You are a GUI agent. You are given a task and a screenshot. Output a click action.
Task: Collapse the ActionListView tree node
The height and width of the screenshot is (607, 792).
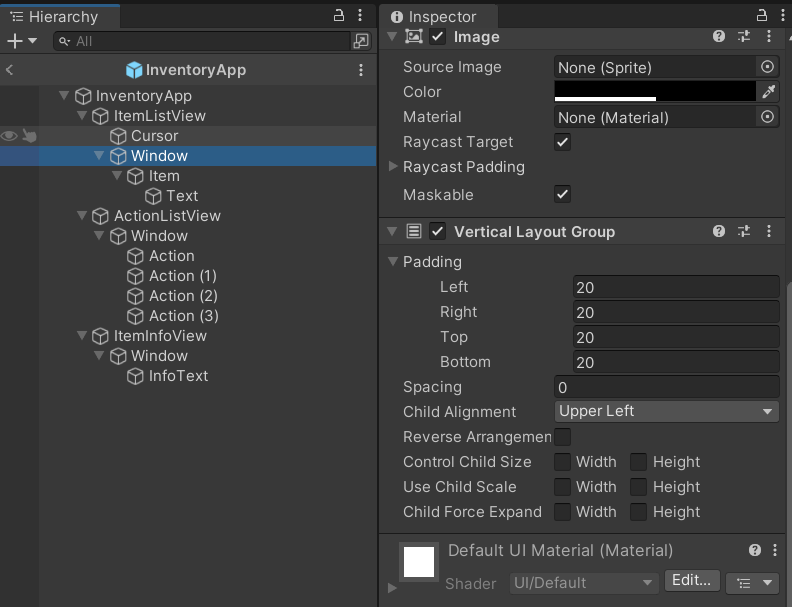(x=82, y=216)
